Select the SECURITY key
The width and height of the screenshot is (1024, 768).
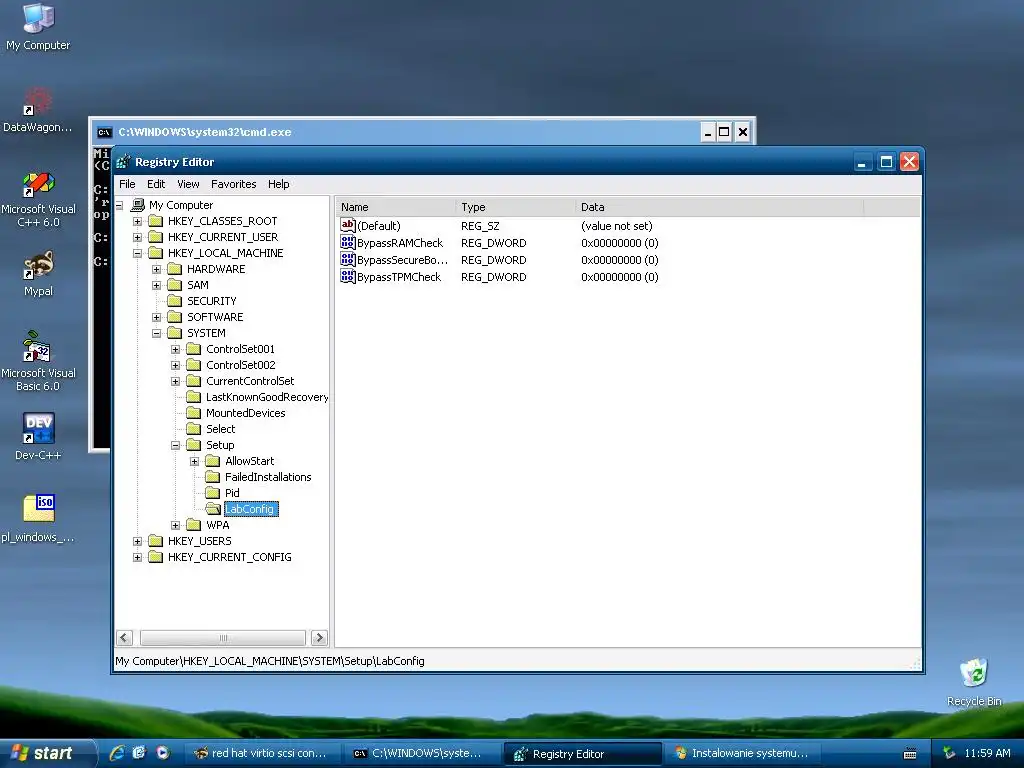tap(212, 301)
